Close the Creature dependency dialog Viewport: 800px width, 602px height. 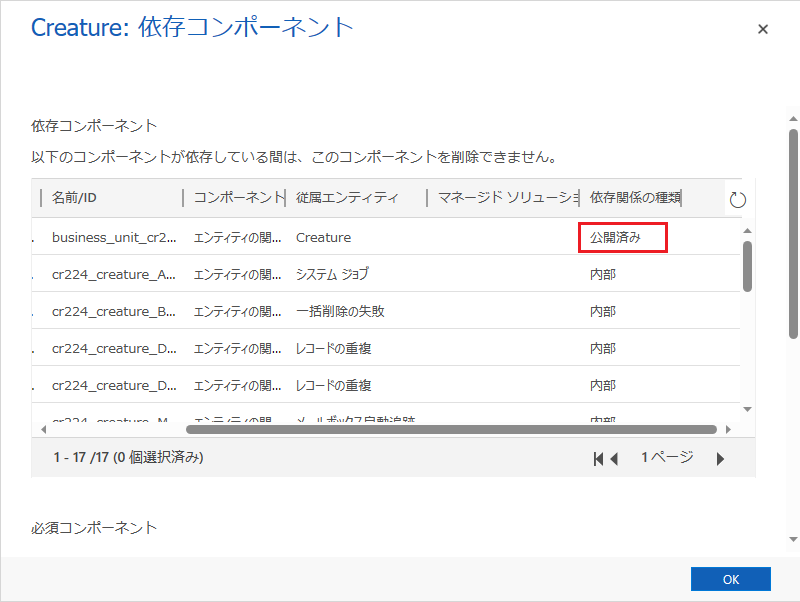pos(763,29)
